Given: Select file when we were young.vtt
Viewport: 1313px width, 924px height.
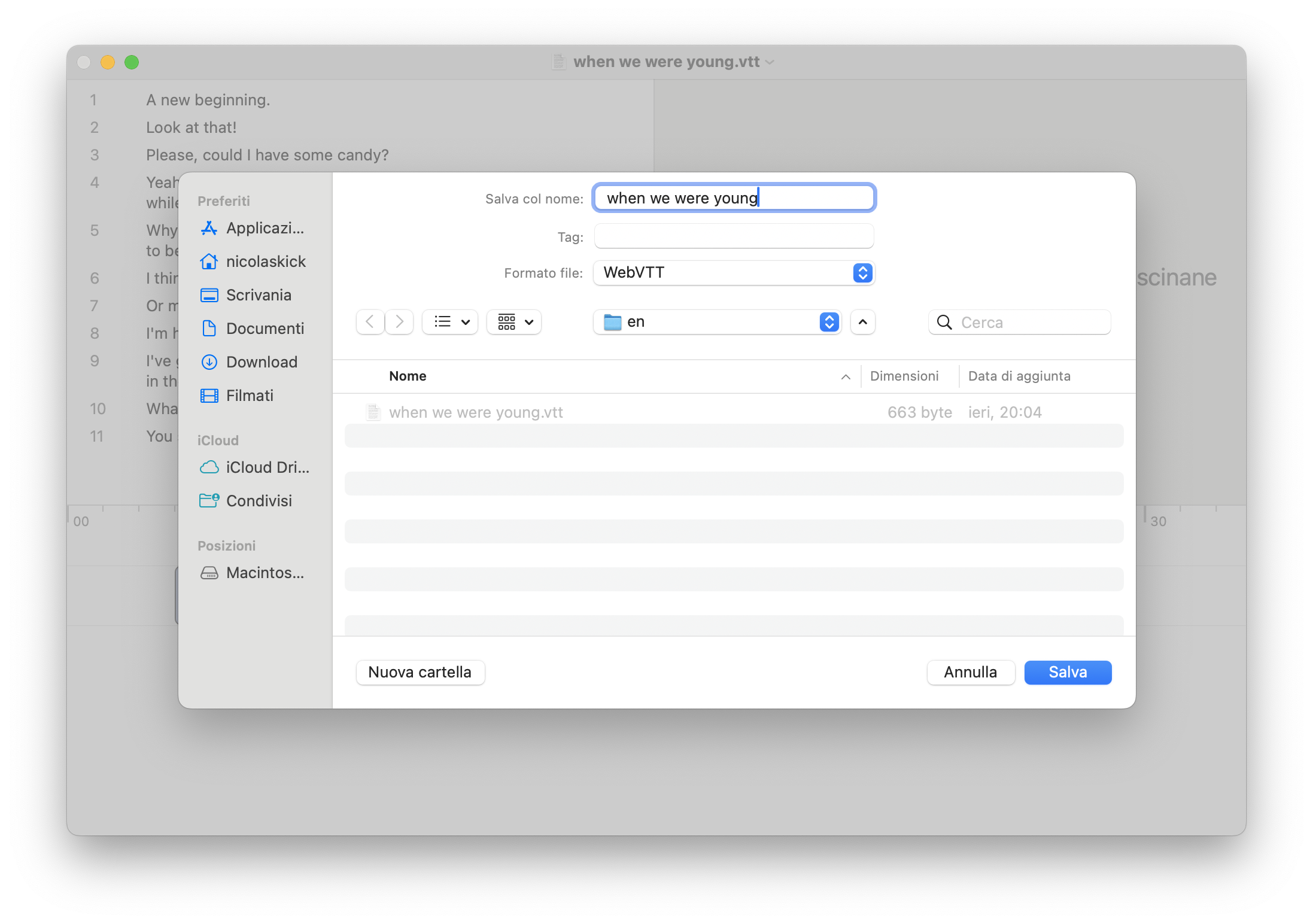Looking at the screenshot, I should coord(734,412).
